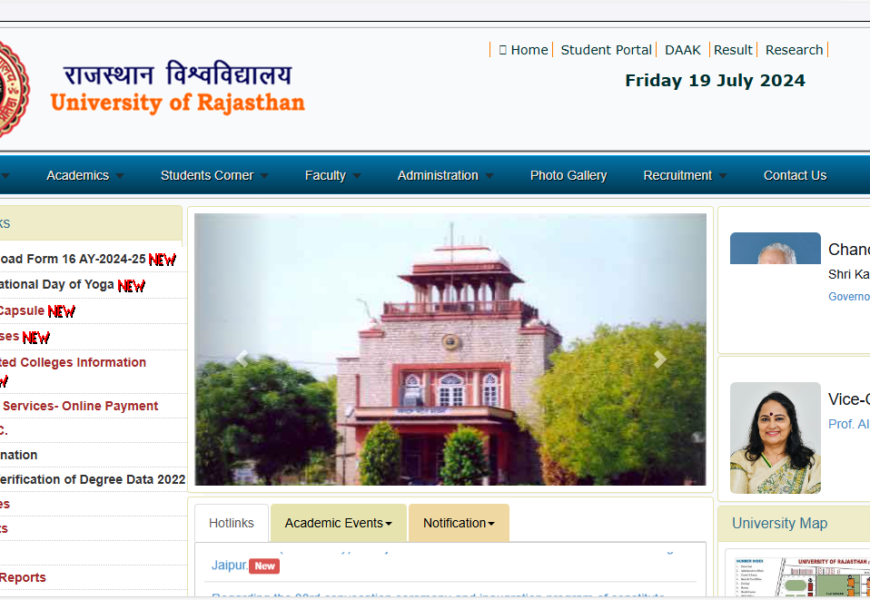870x600 pixels.
Task: Open the Notification dropdown tab
Action: (x=458, y=523)
